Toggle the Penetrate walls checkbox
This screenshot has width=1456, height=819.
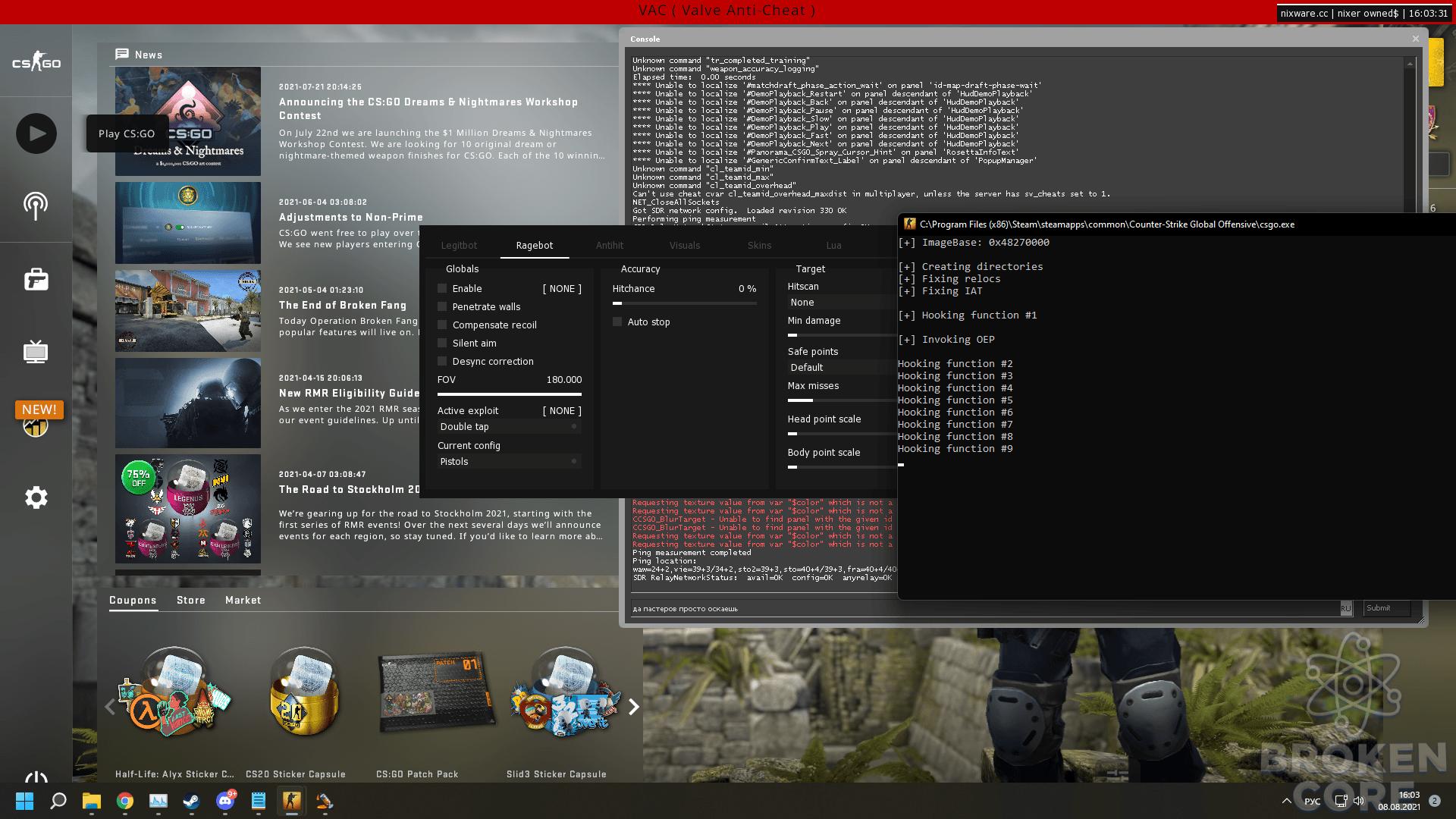[442, 307]
